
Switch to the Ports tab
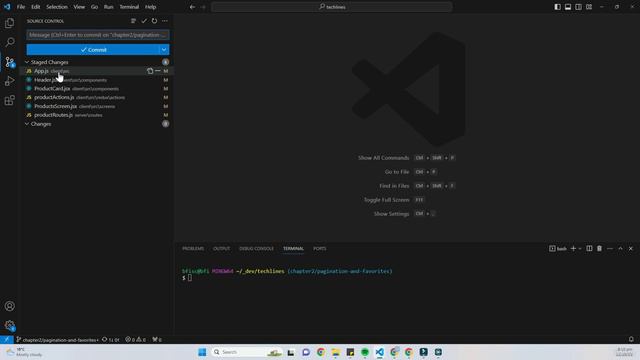(320, 249)
